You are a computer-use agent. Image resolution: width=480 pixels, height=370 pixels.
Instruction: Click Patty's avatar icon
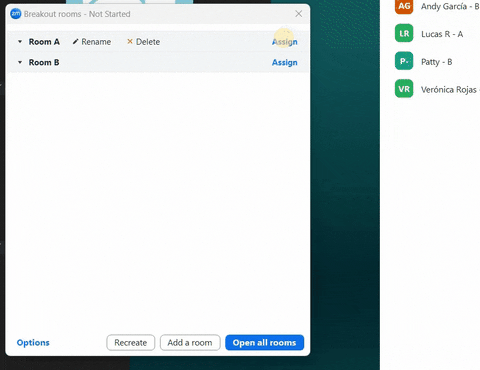coord(404,61)
